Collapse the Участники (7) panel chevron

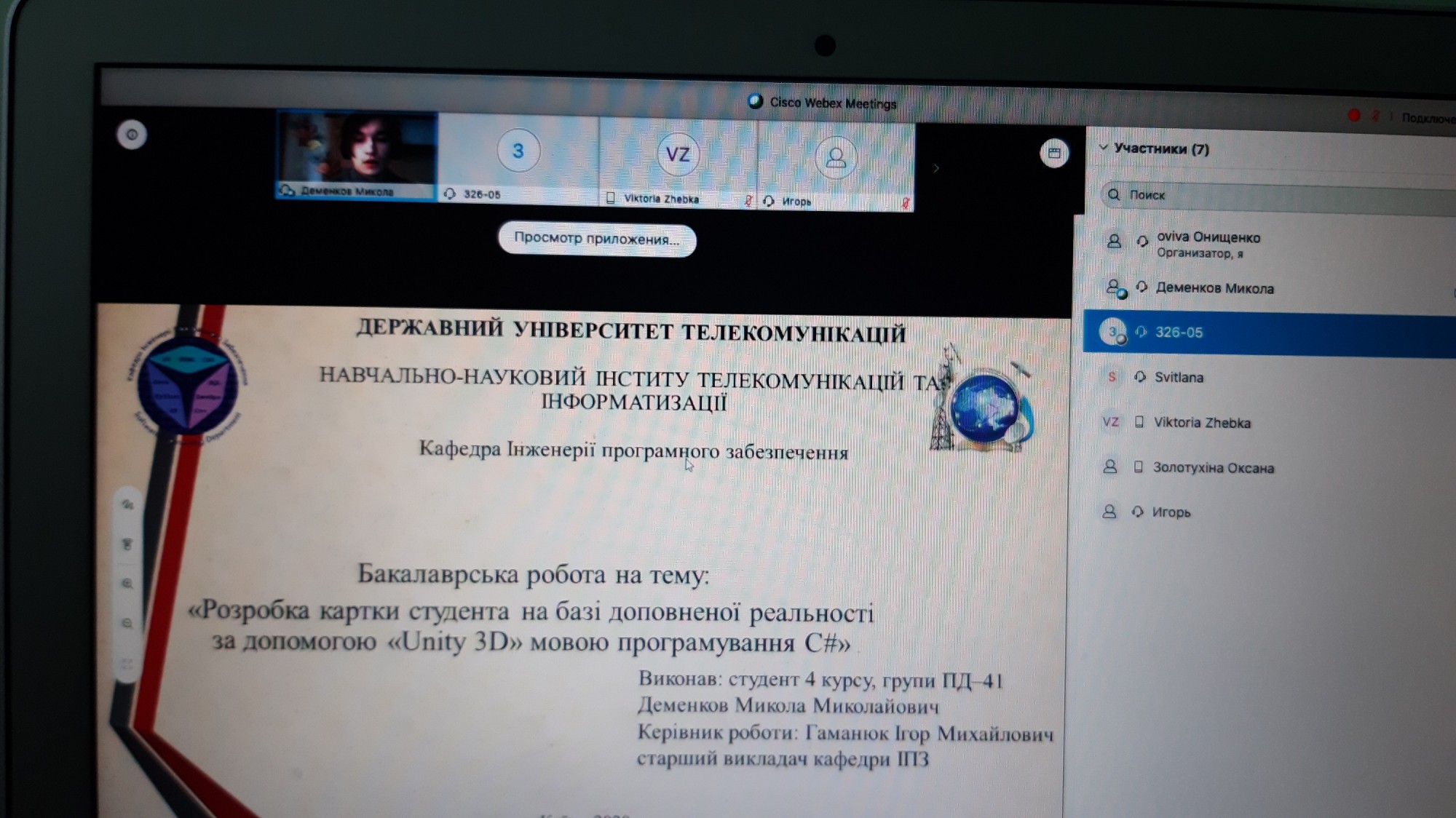tap(1104, 148)
